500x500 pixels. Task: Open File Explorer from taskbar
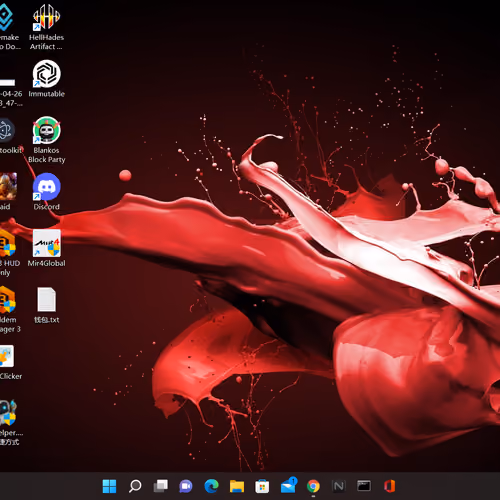[237, 486]
